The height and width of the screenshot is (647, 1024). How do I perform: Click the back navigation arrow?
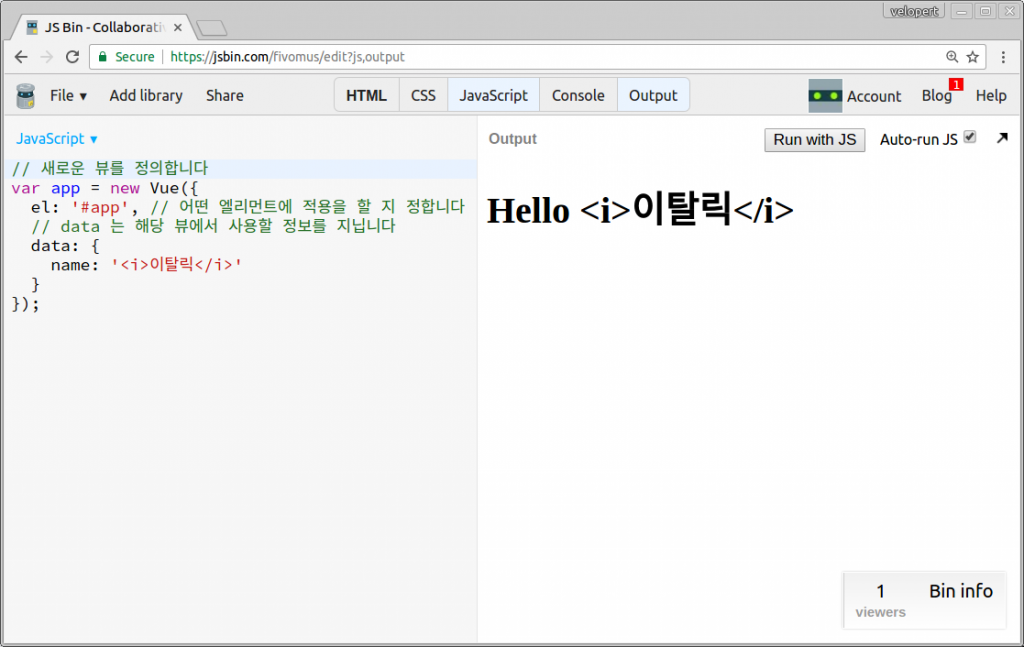point(21,57)
